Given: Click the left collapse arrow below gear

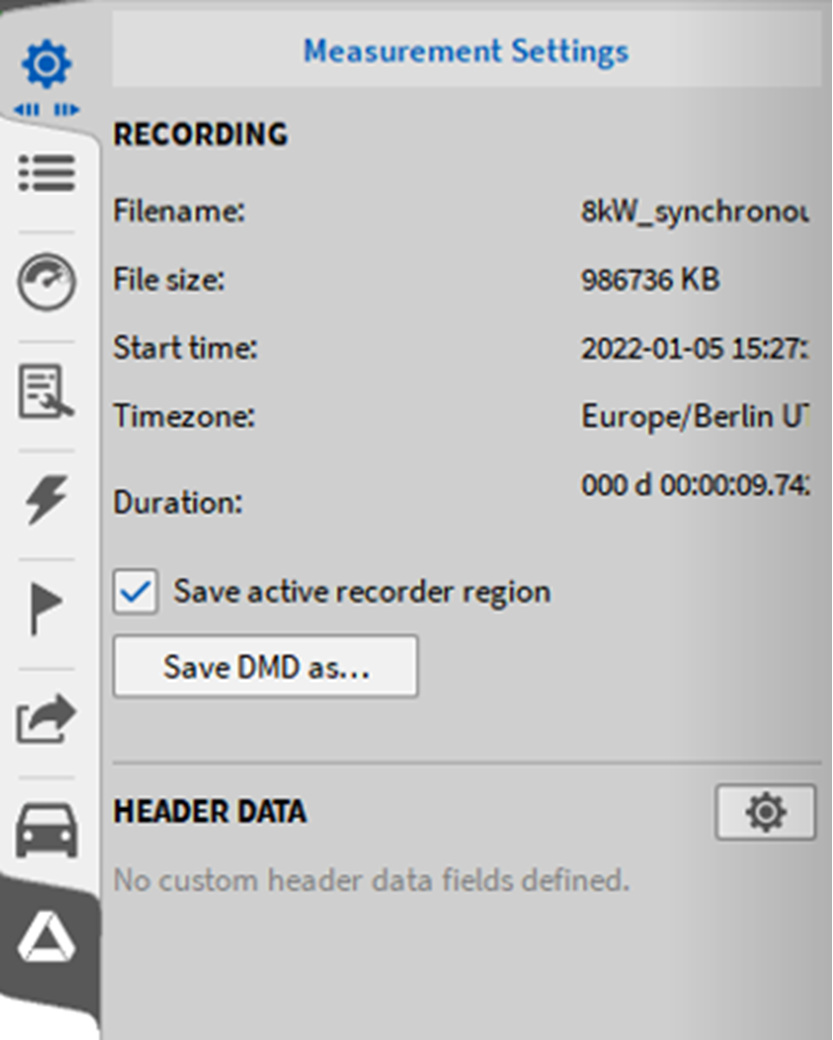Looking at the screenshot, I should 27,110.
